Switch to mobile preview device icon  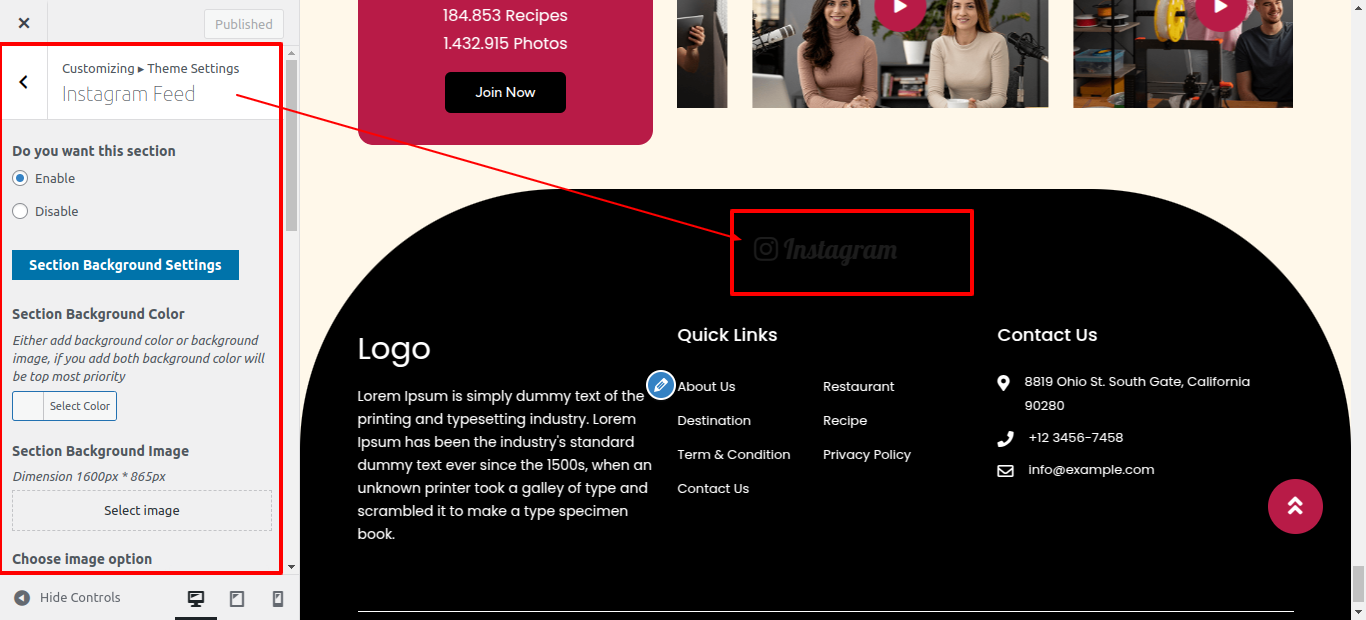278,599
